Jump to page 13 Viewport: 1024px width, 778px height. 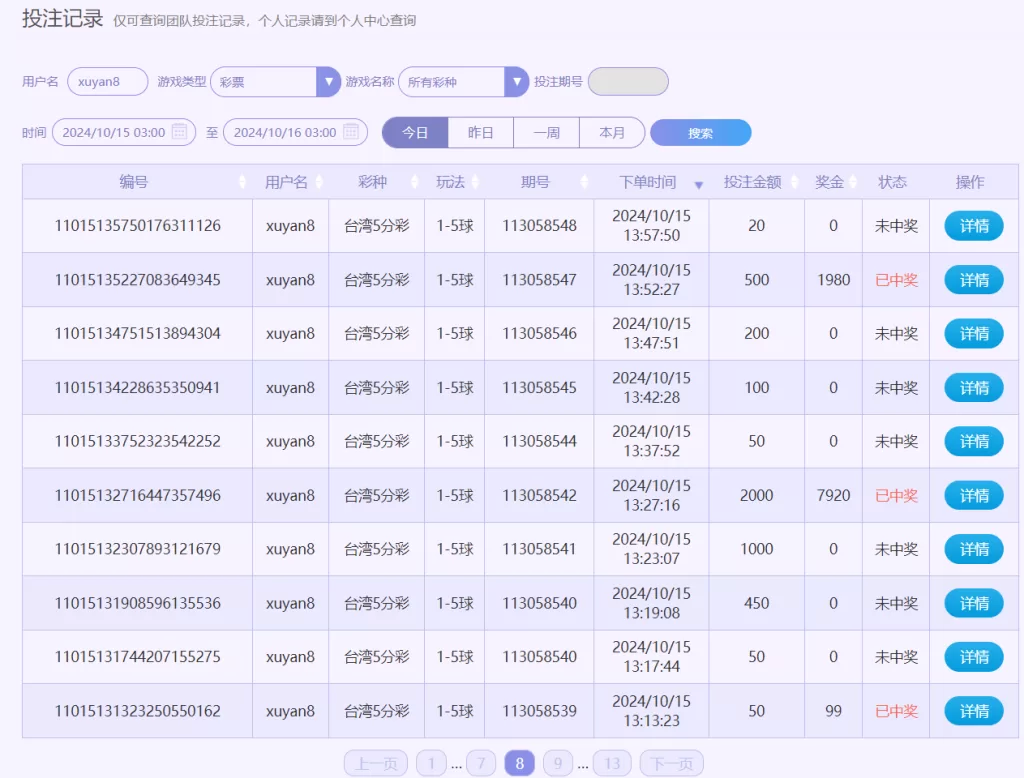(x=613, y=763)
